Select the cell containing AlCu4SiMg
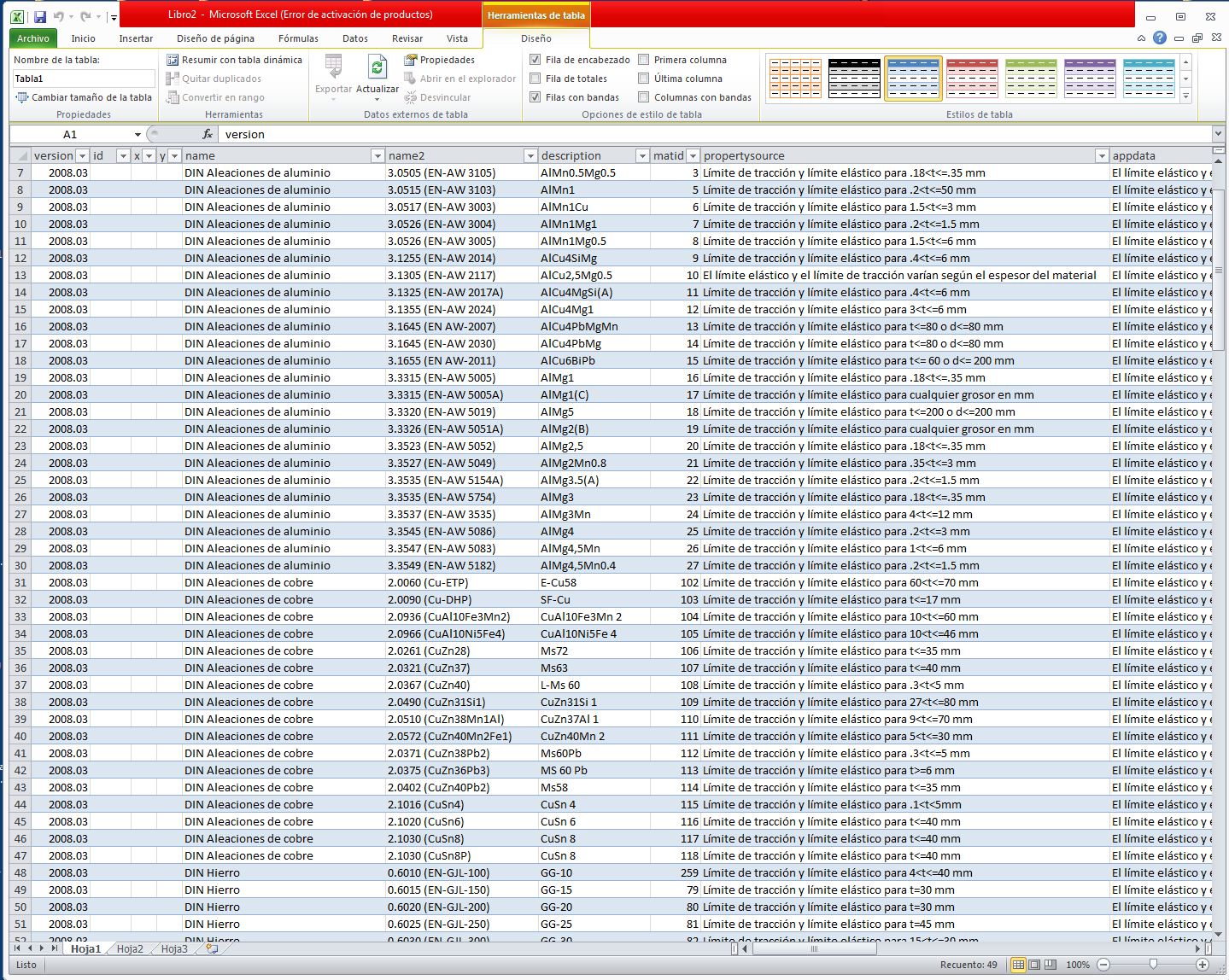Image resolution: width=1229 pixels, height=980 pixels. point(594,258)
